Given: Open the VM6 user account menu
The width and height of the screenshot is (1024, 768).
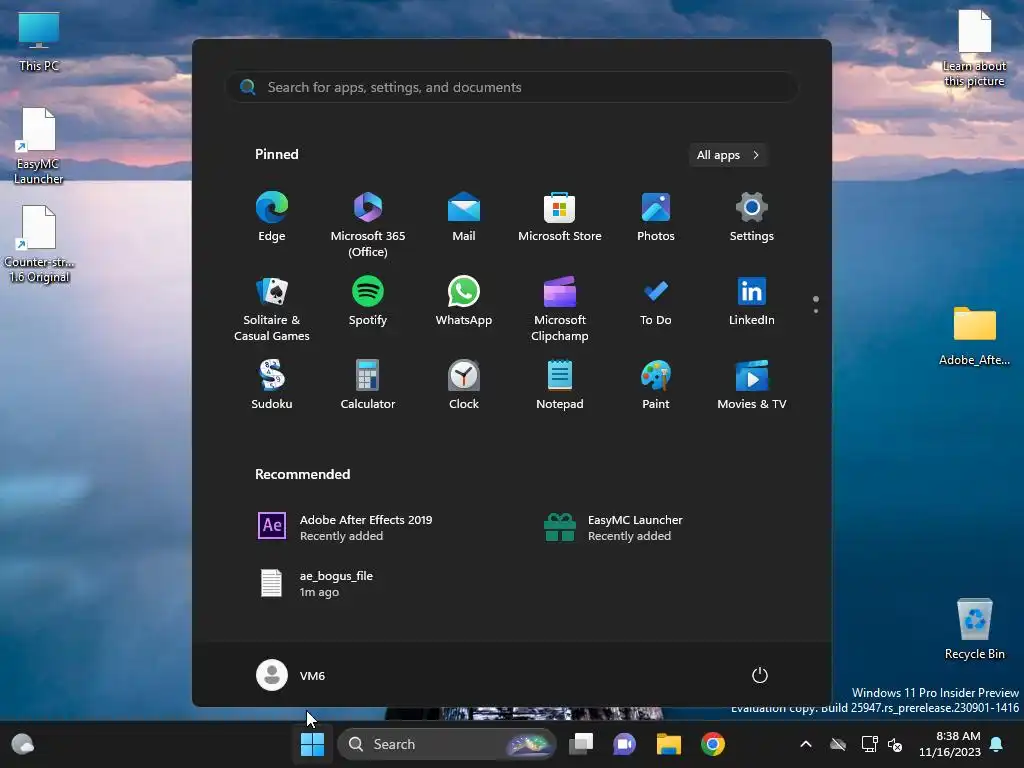Looking at the screenshot, I should click(x=291, y=675).
